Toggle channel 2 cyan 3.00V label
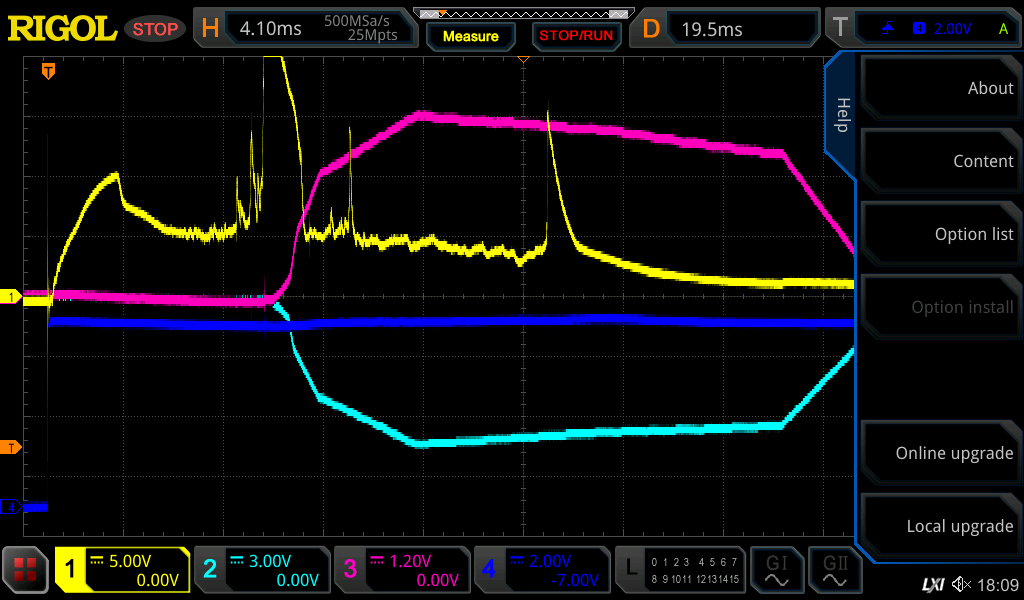This screenshot has height=600, width=1024. 261,570
